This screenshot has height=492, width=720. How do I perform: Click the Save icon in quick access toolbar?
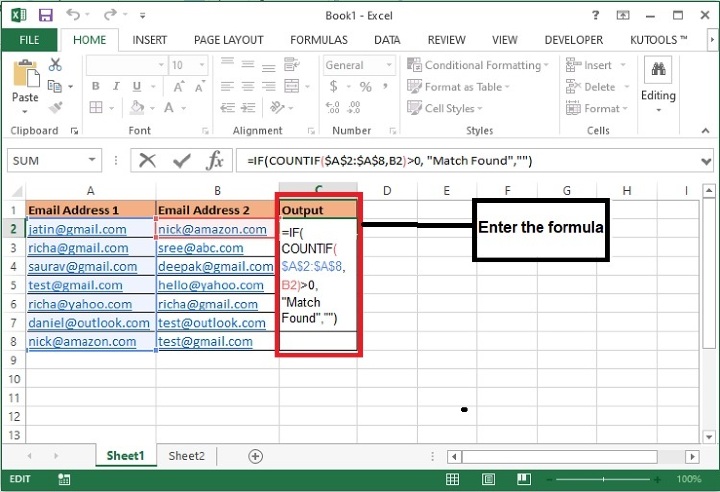(45, 16)
